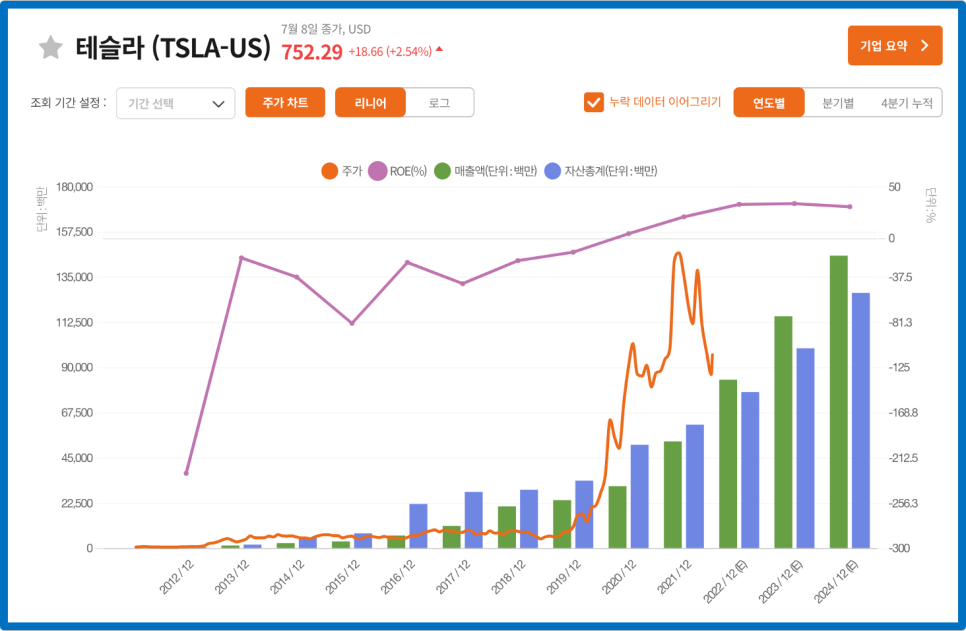Click the 2020/12 x-axis label
Screen dimensions: 966x631
coord(619,577)
